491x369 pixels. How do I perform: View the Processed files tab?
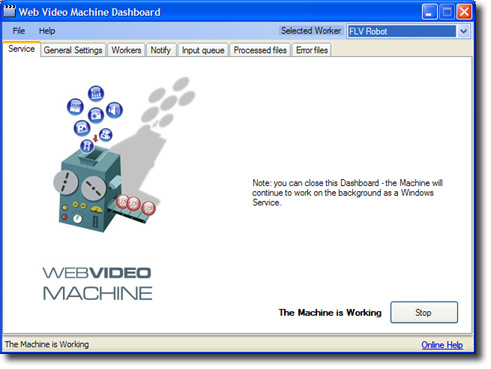[260, 50]
